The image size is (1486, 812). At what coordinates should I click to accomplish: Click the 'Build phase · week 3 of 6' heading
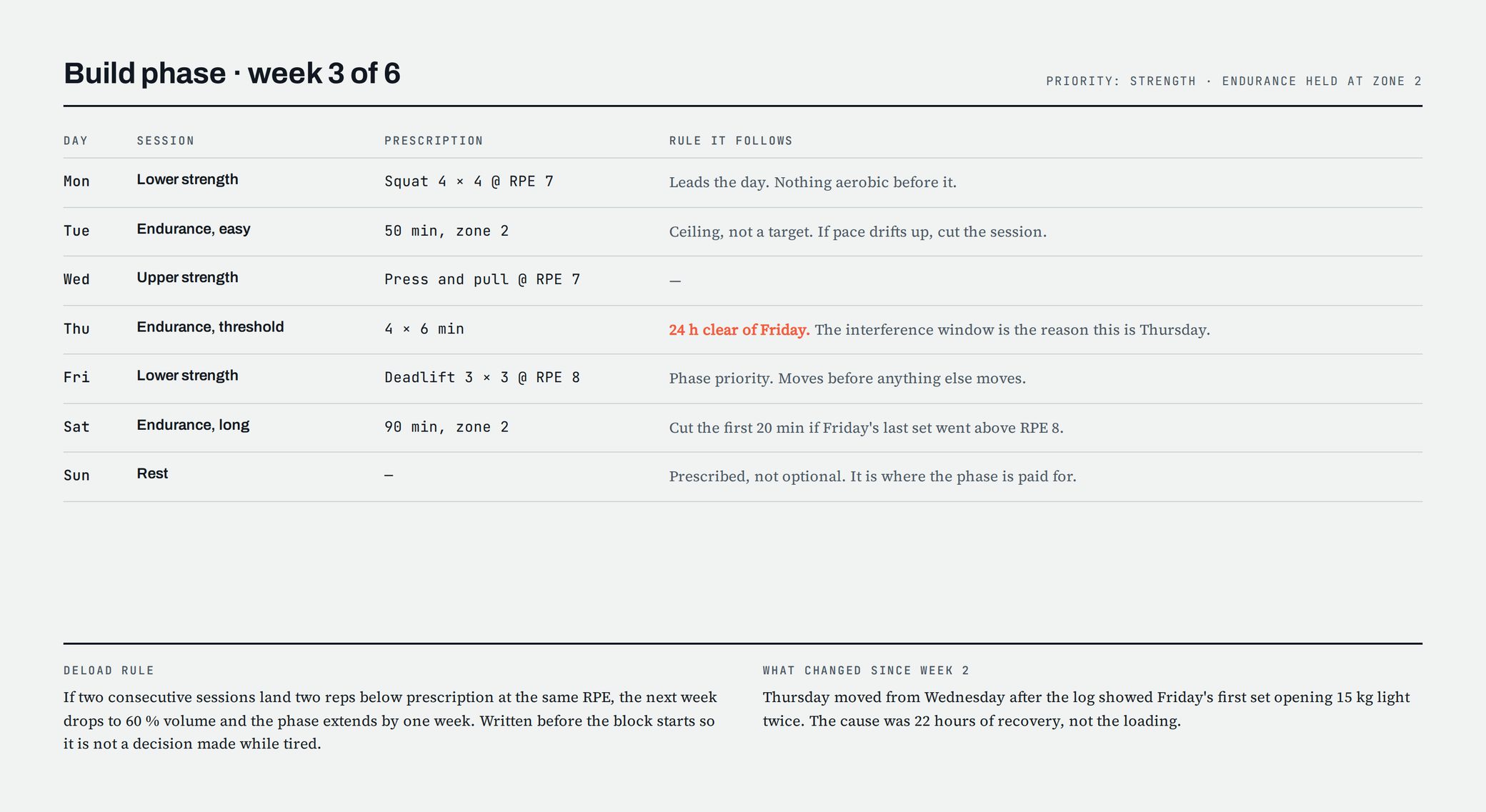point(232,74)
